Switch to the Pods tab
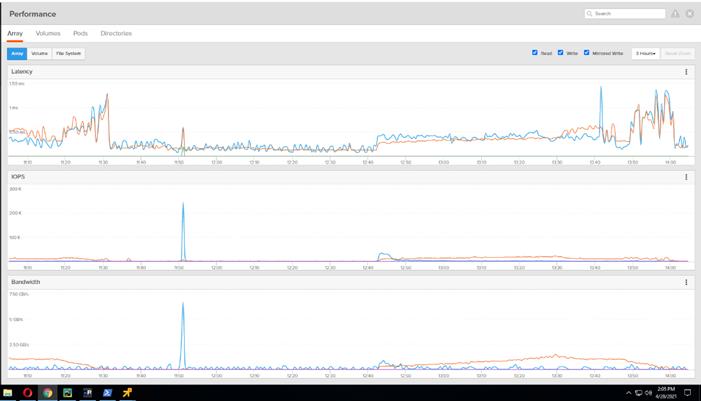This screenshot has width=701, height=401. tap(80, 34)
